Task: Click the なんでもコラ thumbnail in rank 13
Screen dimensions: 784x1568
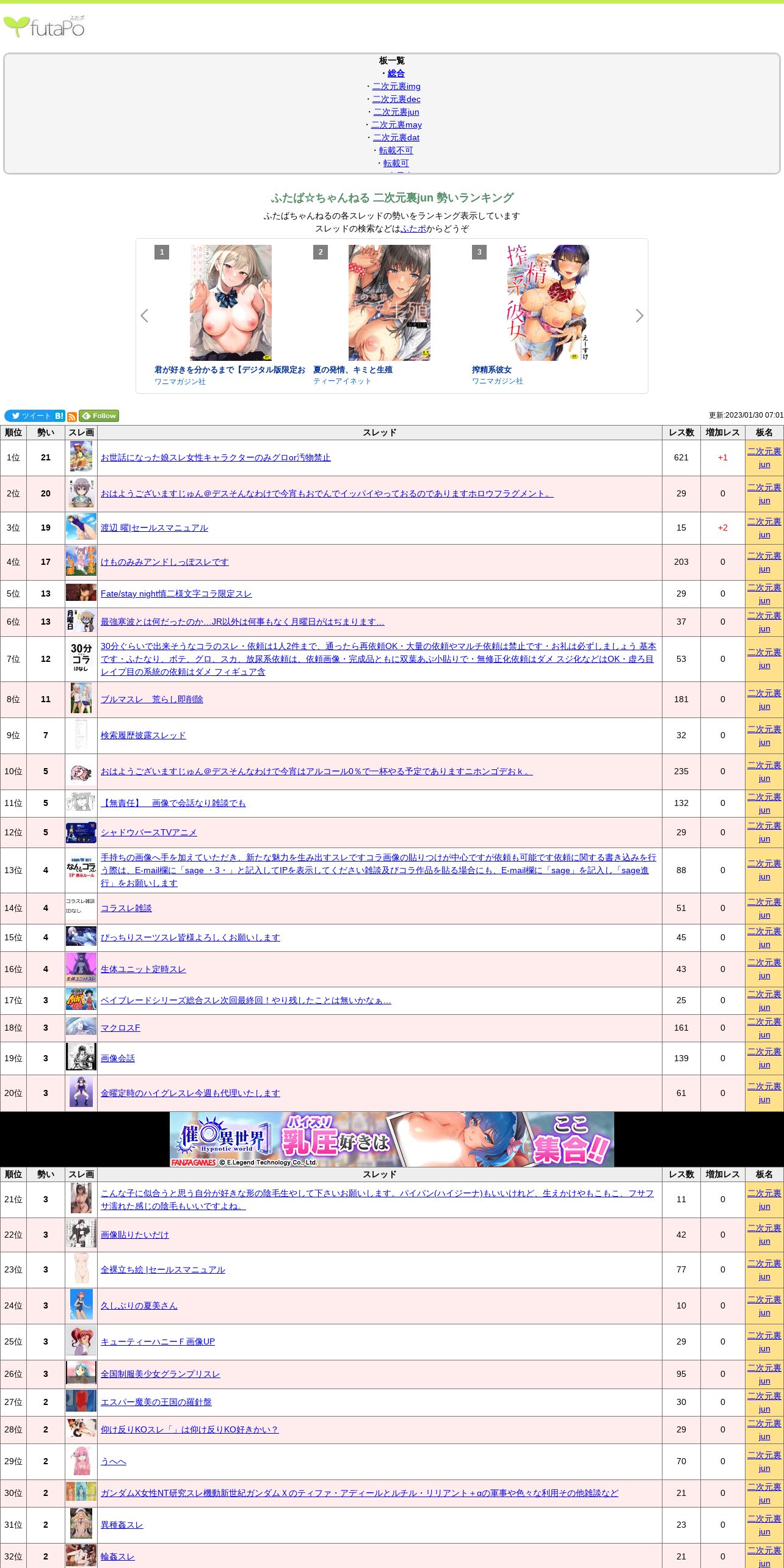Action: click(x=81, y=867)
